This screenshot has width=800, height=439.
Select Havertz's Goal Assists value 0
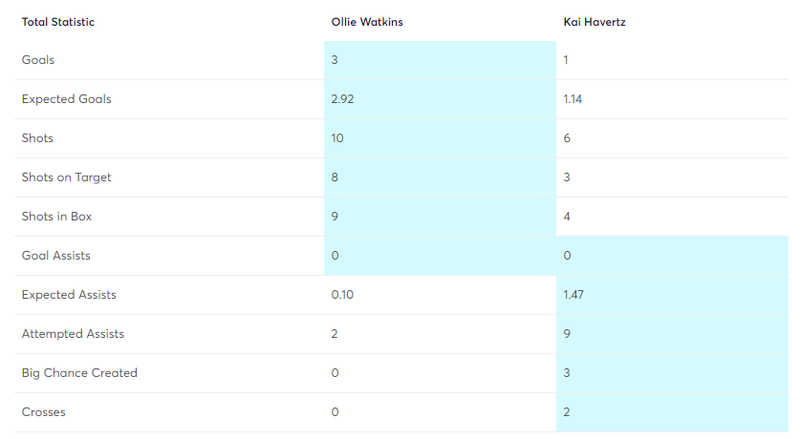(567, 255)
